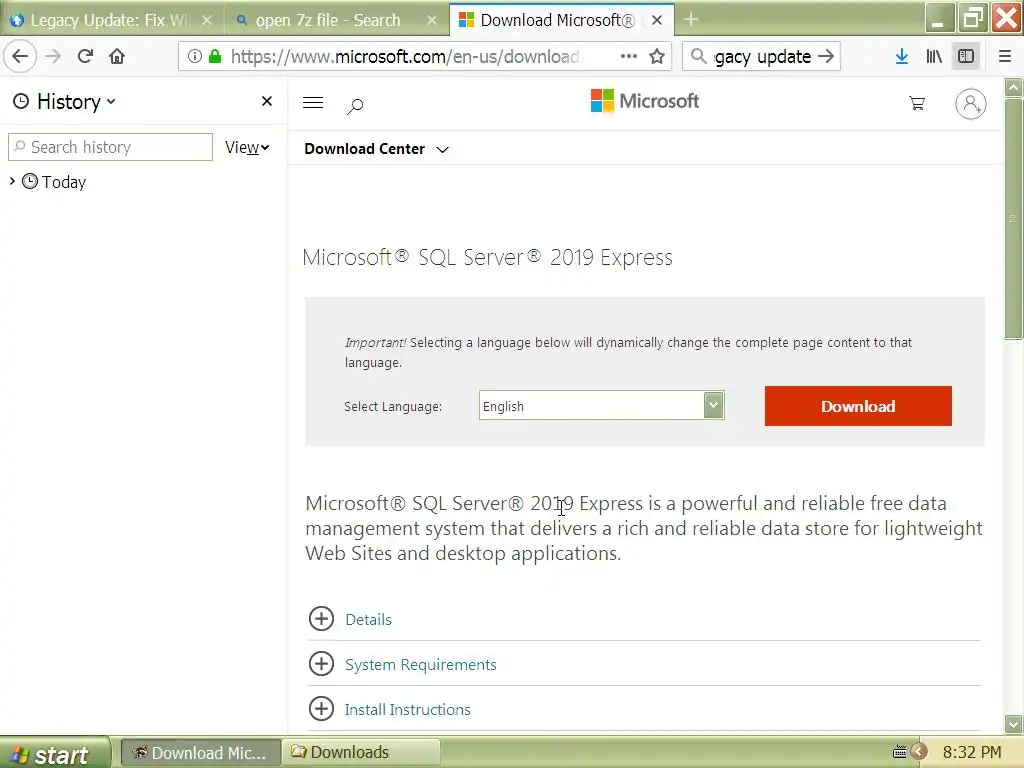Click the forward navigation arrow
1024x768 pixels.
[x=53, y=56]
